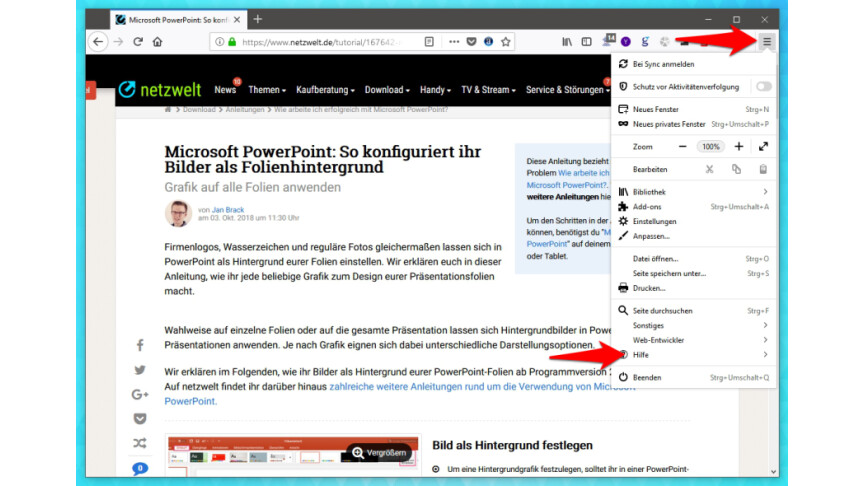Open the Library toolbar icon

567,42
